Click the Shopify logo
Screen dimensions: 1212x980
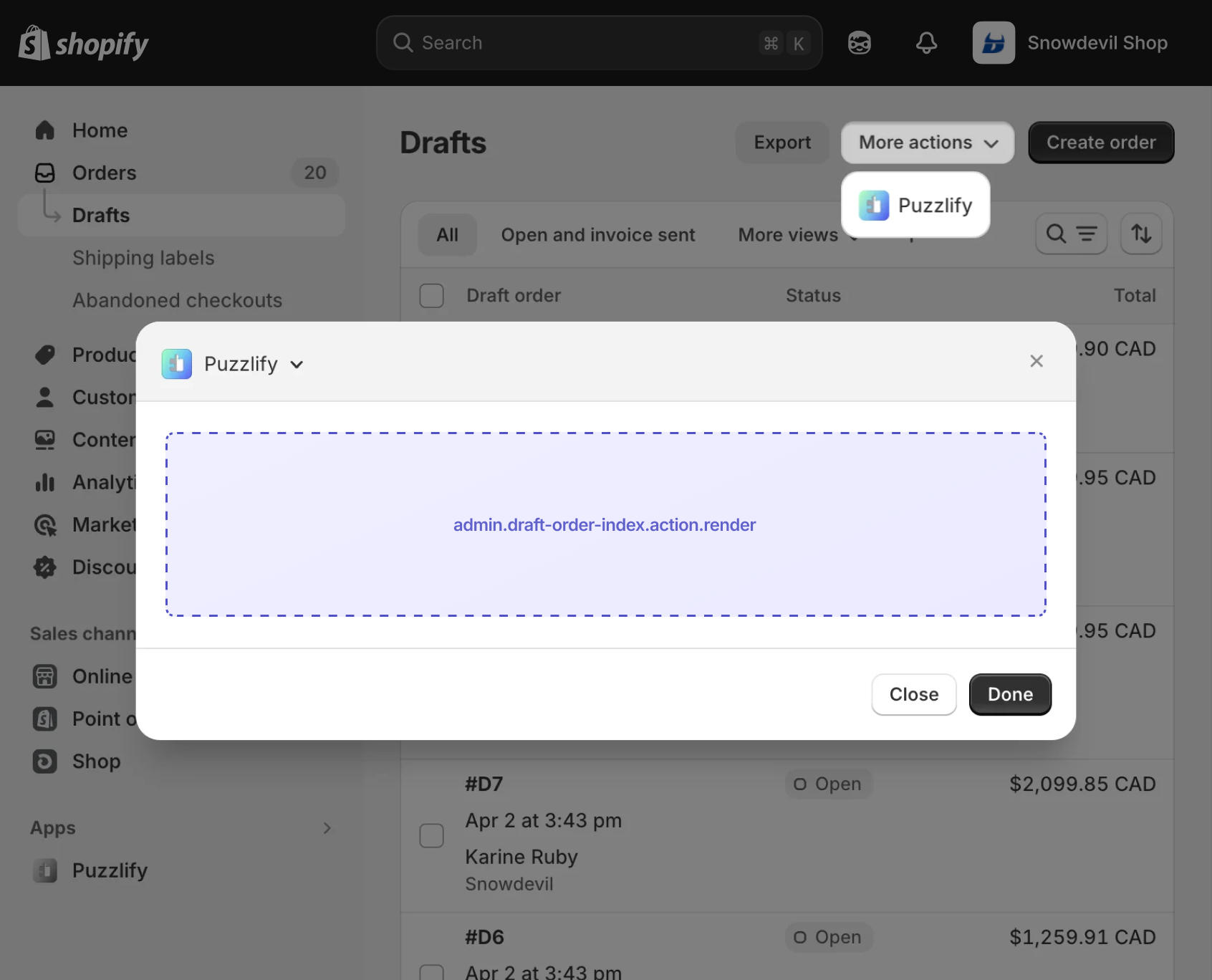83,43
